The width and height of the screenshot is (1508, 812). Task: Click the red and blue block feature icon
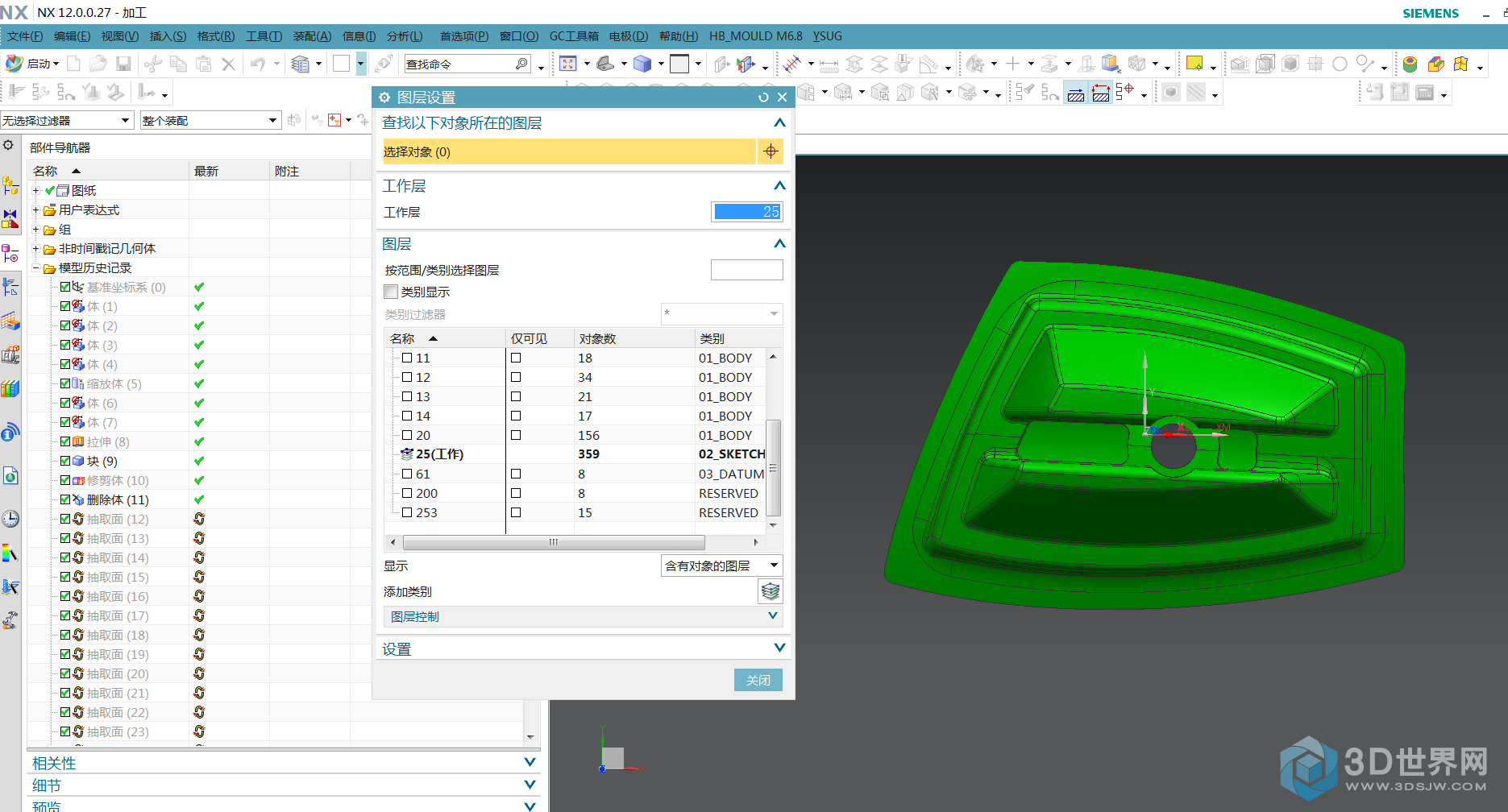point(1435,64)
